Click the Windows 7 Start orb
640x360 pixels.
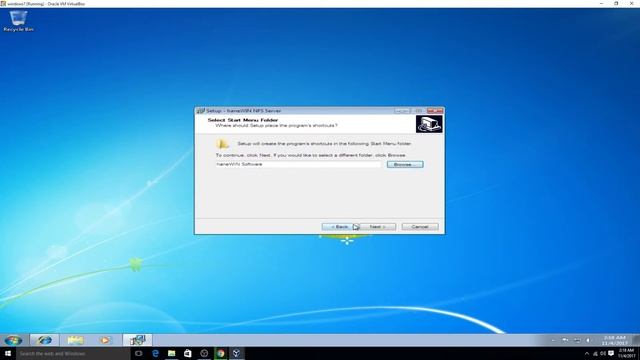click(x=13, y=340)
